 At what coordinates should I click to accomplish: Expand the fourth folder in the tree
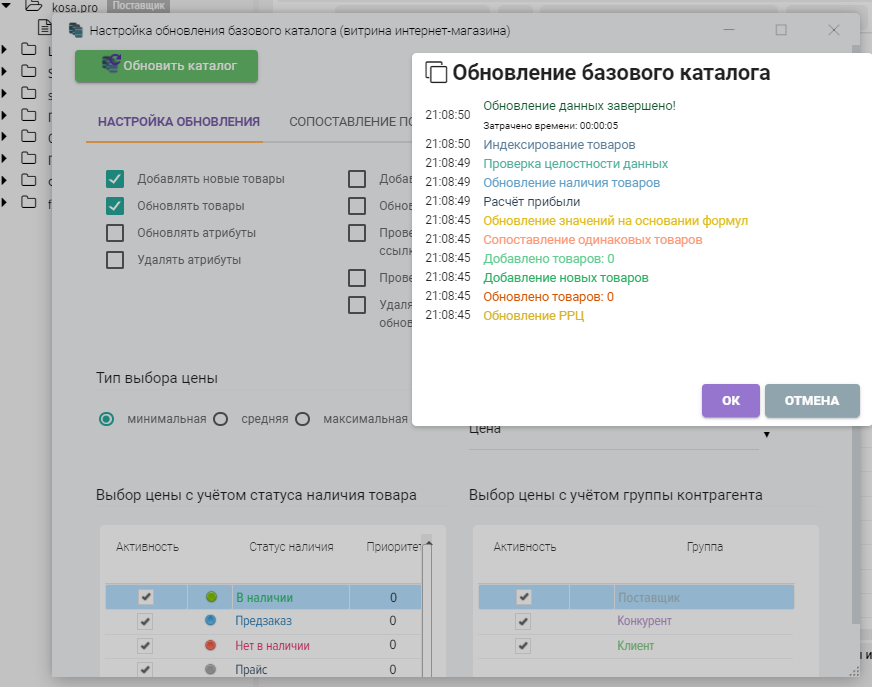point(4,115)
